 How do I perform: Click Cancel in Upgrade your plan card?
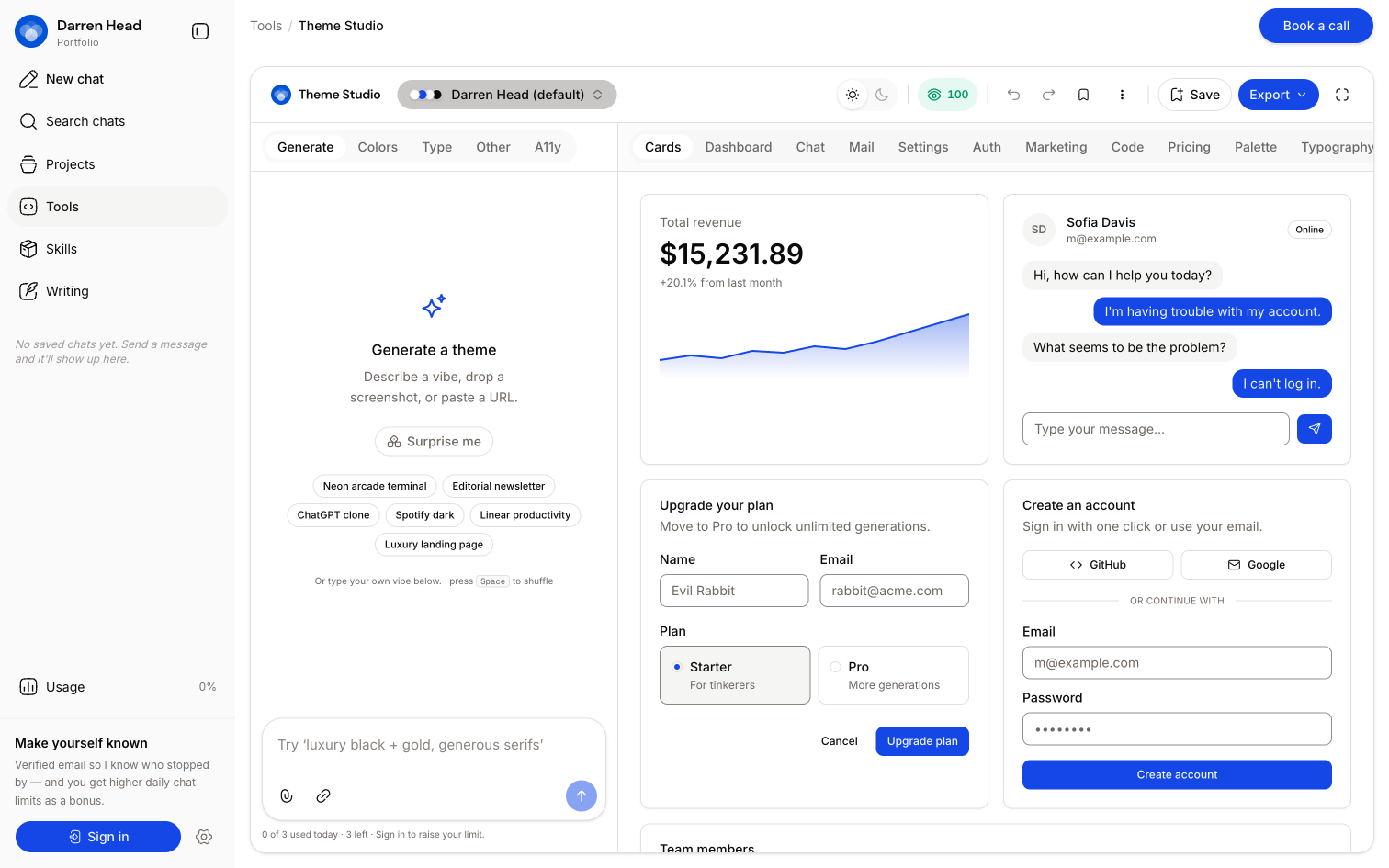pyautogui.click(x=840, y=741)
